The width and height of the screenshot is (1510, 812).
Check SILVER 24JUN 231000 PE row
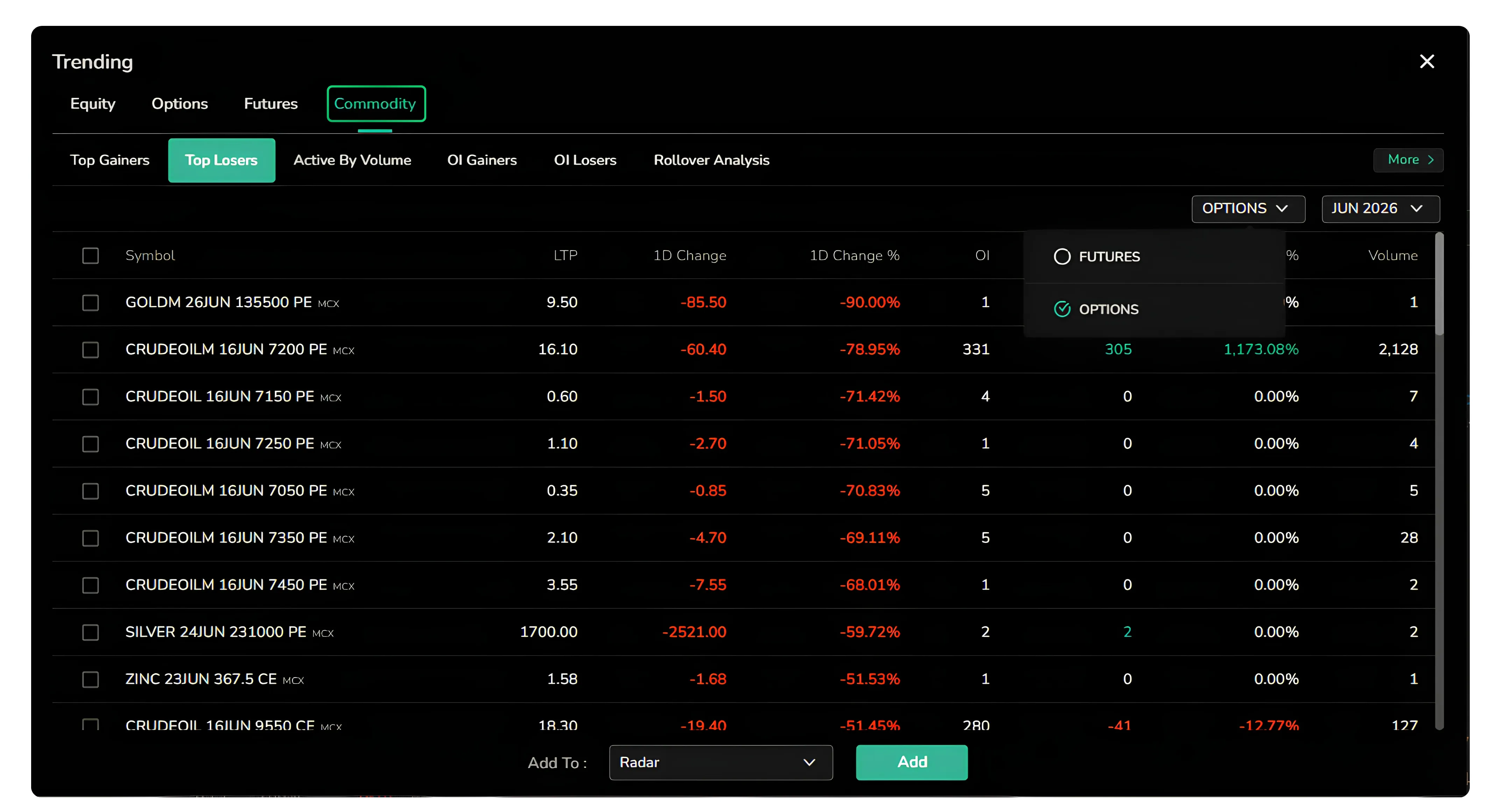(90, 632)
